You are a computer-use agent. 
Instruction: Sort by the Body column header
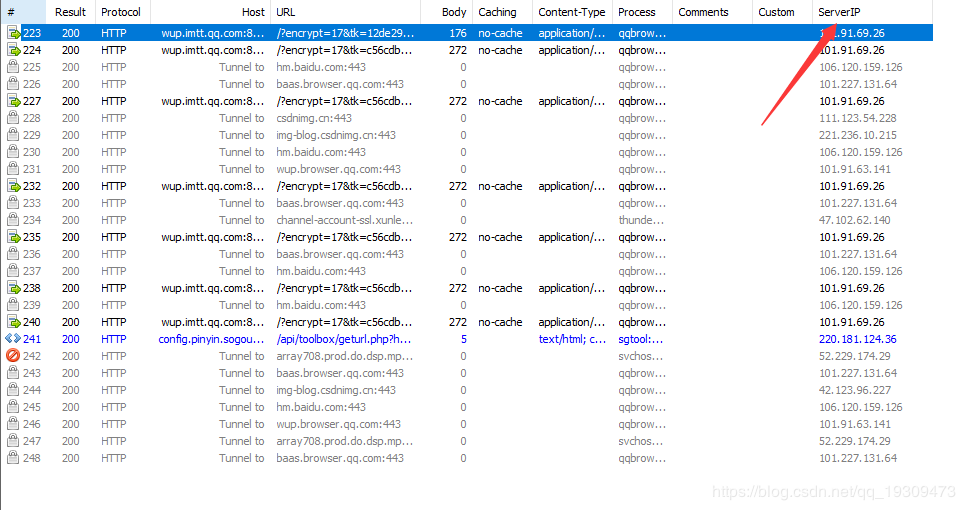[446, 12]
